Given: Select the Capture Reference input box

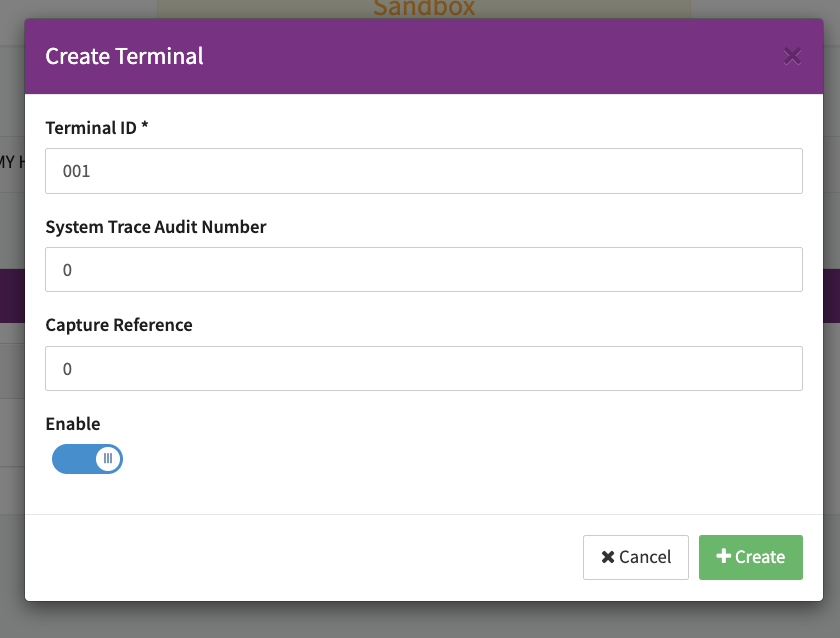Looking at the screenshot, I should (x=424, y=368).
